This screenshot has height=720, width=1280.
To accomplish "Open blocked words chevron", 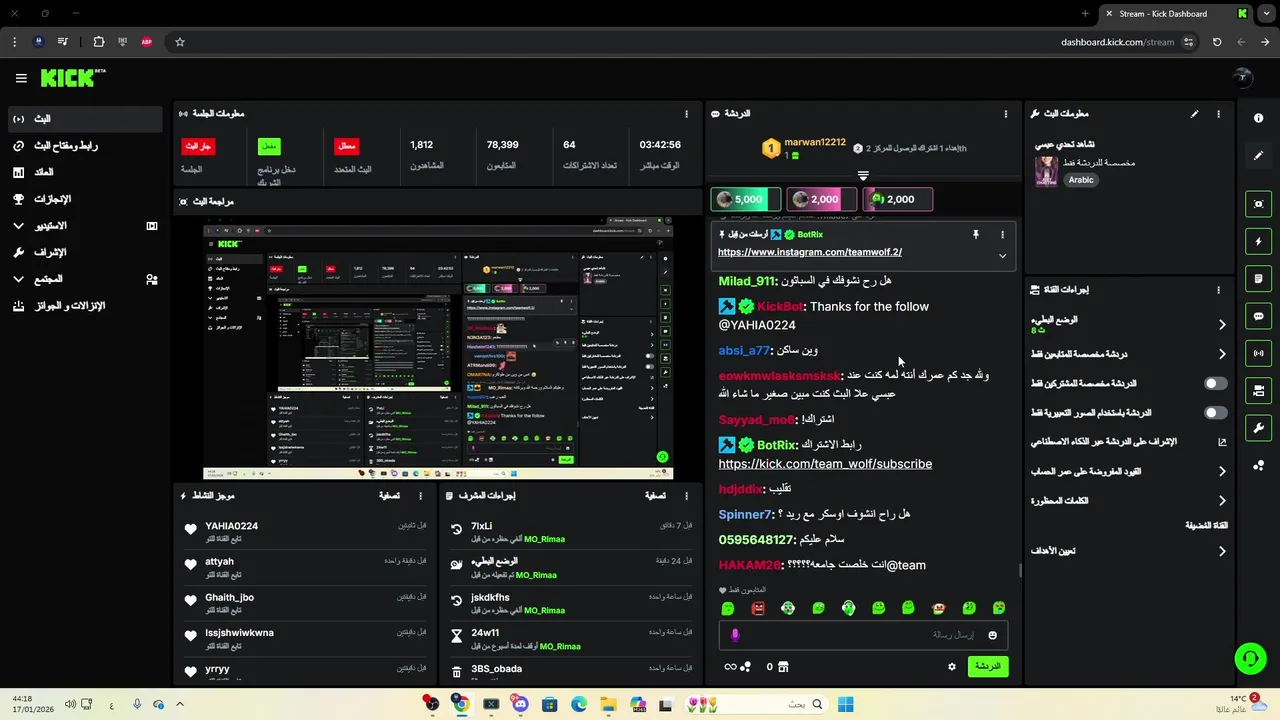I will tap(1222, 501).
